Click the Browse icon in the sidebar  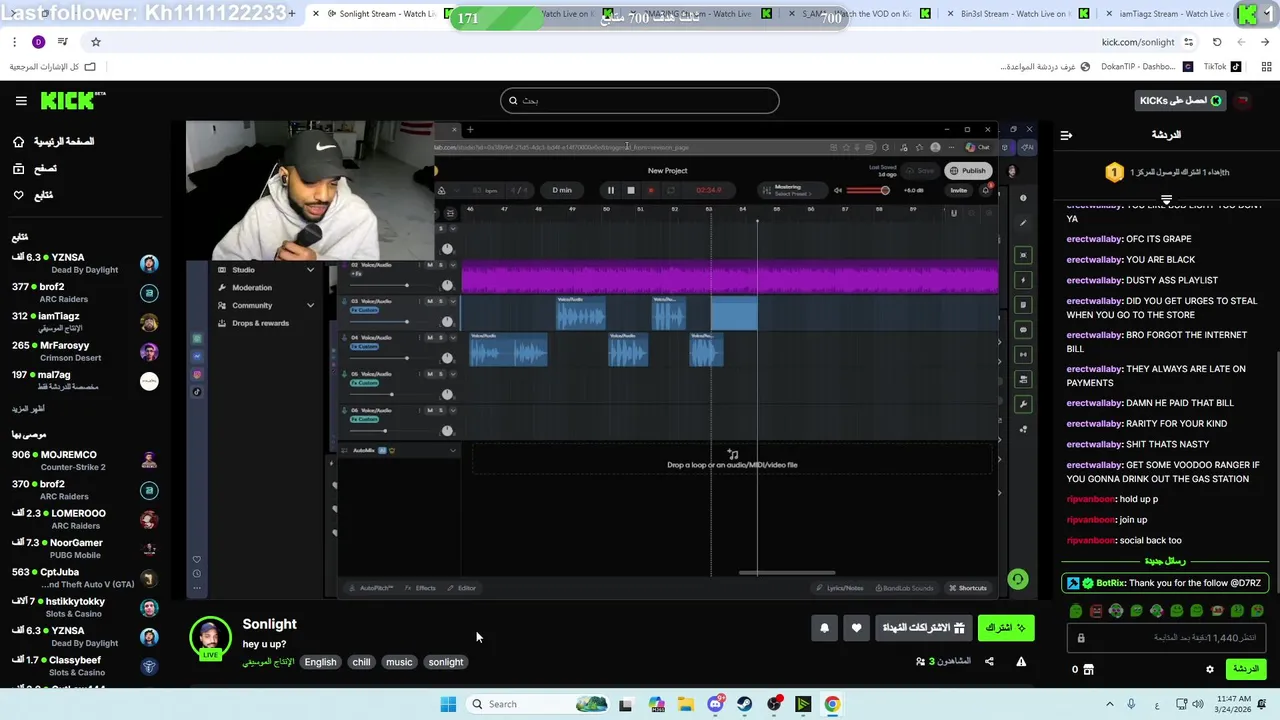18,169
